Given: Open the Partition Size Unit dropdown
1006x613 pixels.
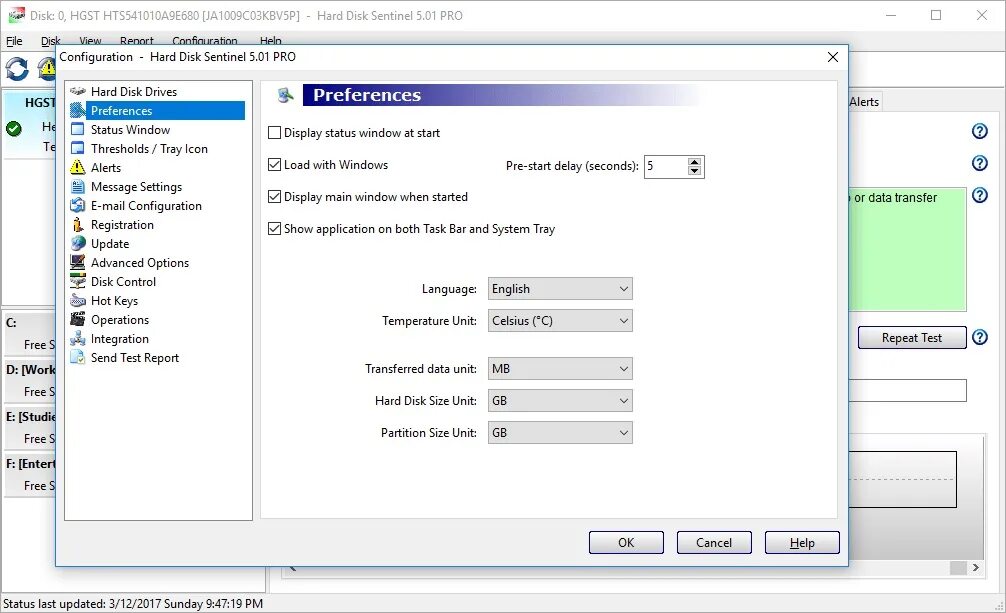Looking at the screenshot, I should point(560,433).
